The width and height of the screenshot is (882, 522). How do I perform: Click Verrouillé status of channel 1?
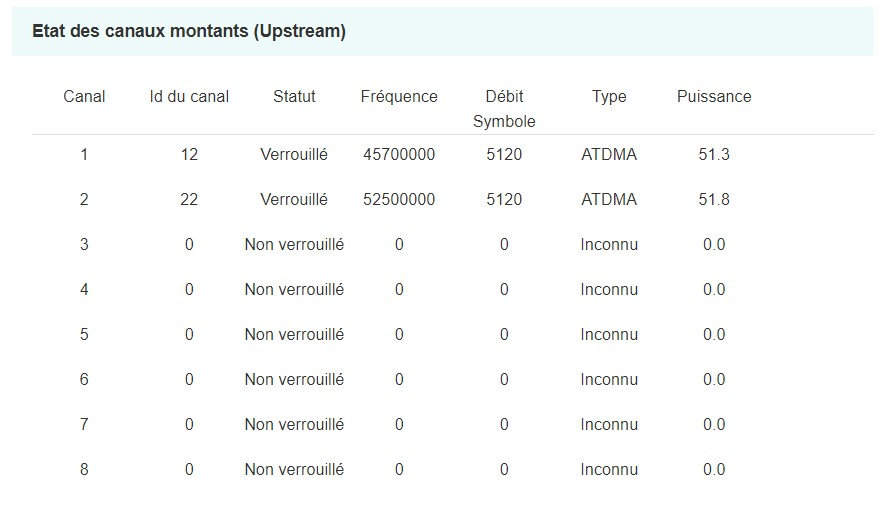294,155
